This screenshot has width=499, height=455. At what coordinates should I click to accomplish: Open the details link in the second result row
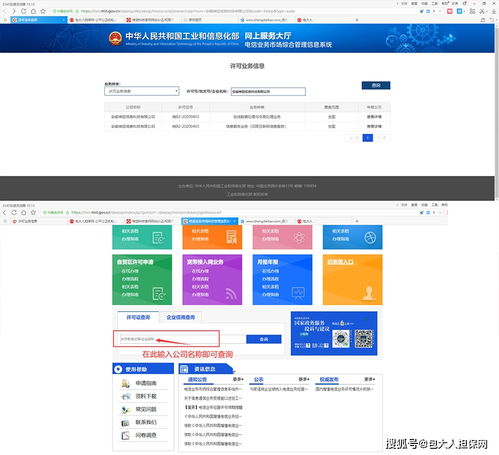coord(374,126)
